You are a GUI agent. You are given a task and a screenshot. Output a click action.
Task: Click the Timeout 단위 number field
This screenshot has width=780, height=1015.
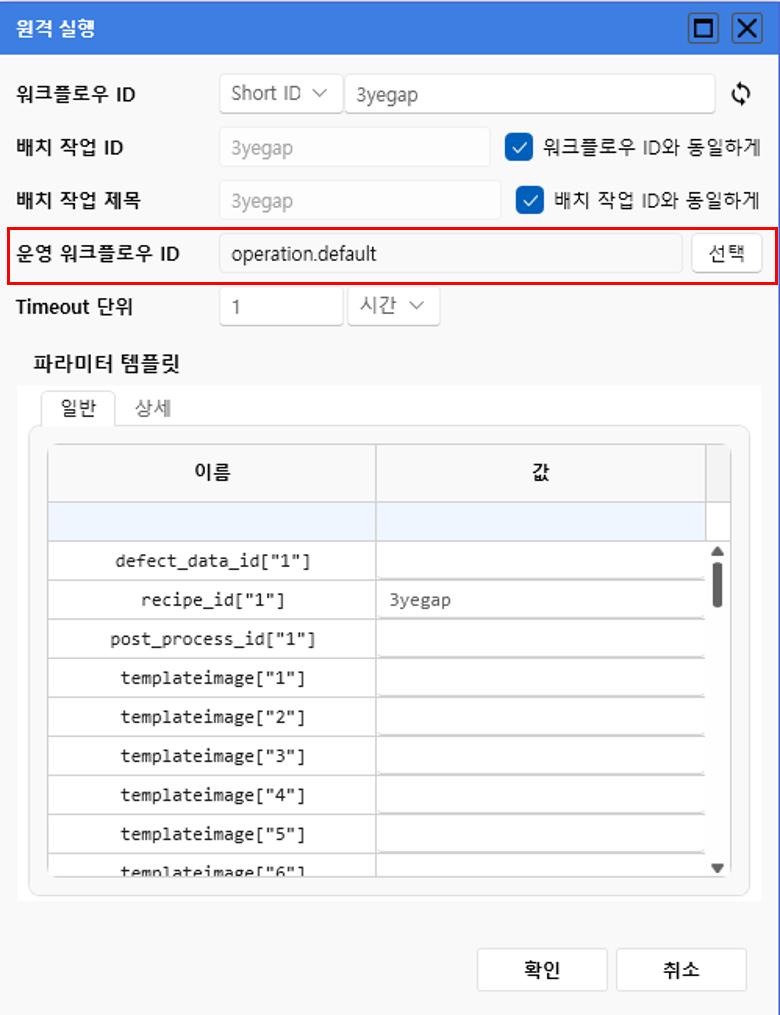[280, 307]
